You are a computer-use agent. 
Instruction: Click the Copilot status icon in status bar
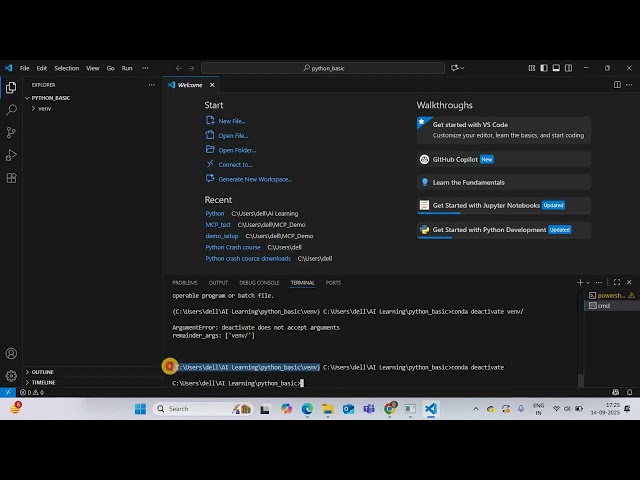(616, 392)
